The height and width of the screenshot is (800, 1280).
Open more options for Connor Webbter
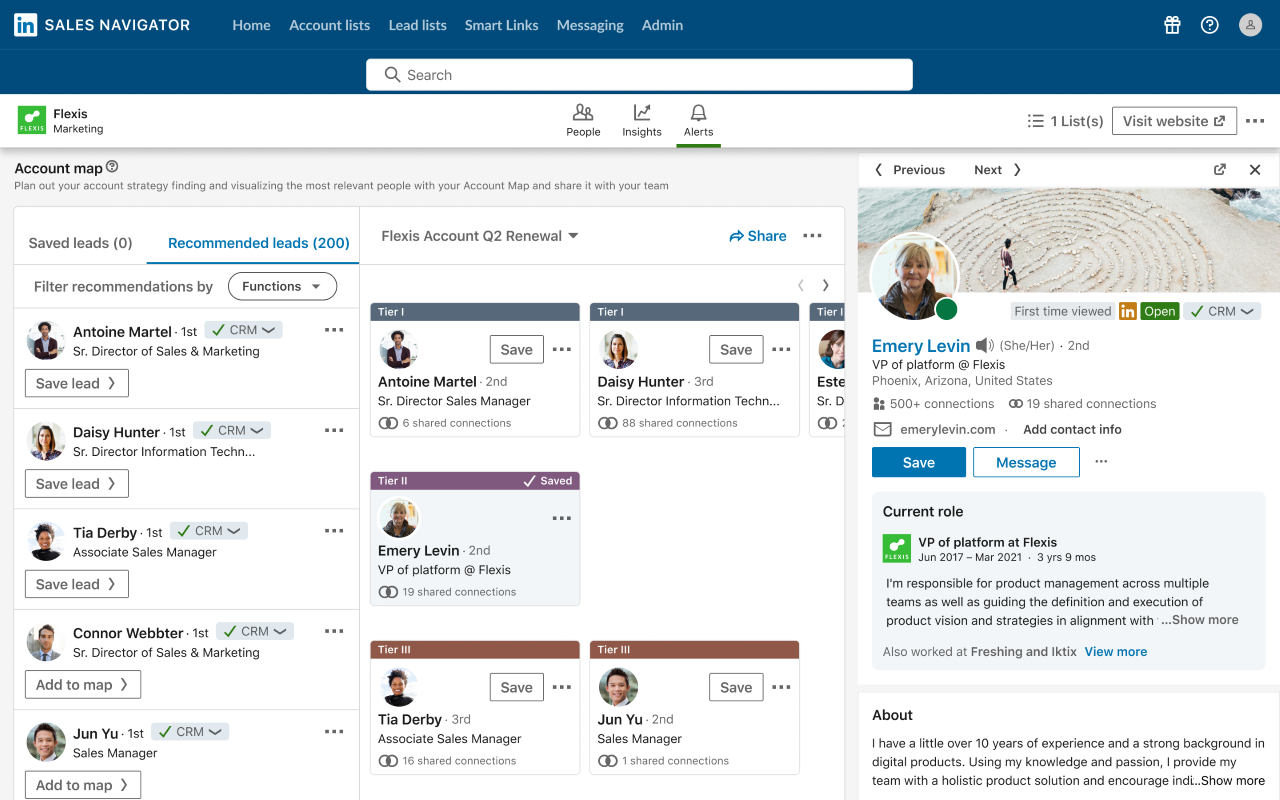(x=334, y=631)
